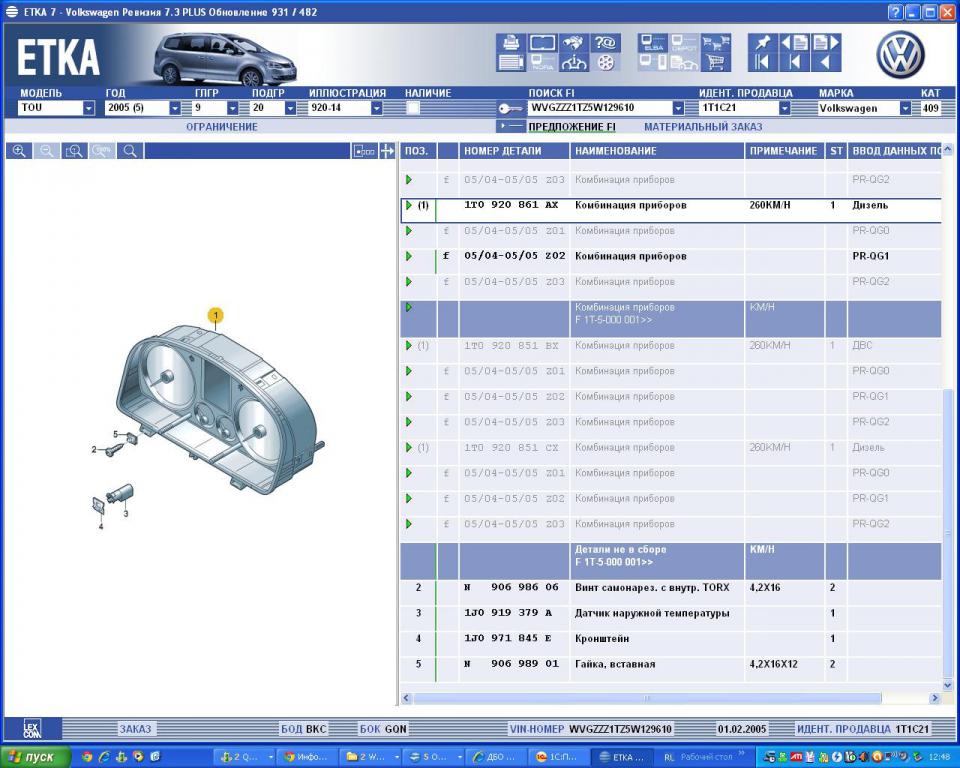This screenshot has width=960, height=768.
Task: Click the film reel icon
Action: tap(605, 62)
